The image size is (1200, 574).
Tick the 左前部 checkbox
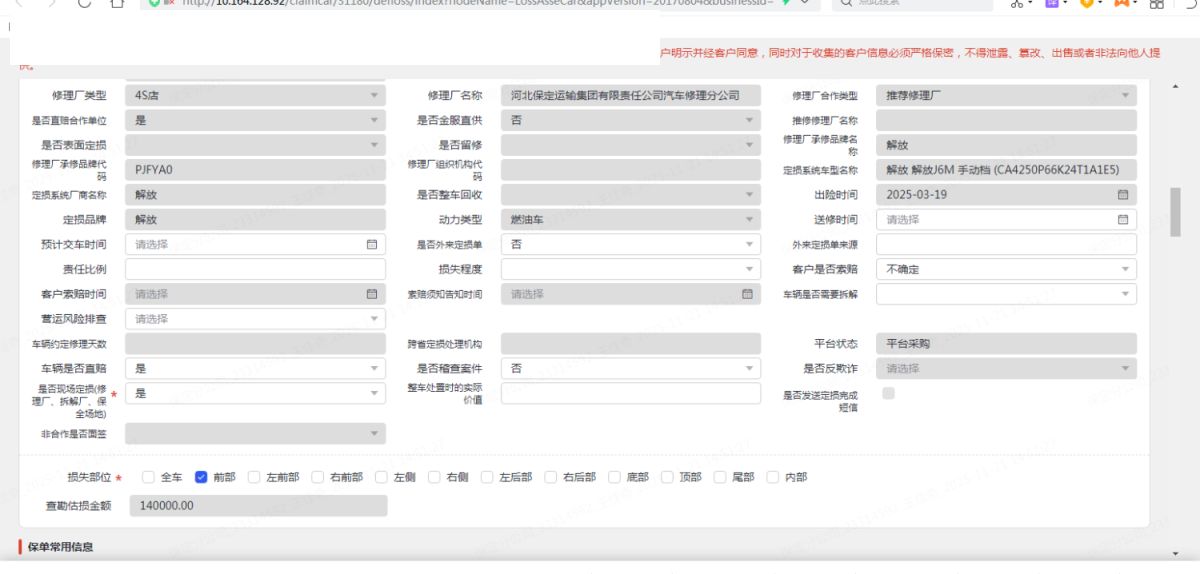pyautogui.click(x=254, y=477)
